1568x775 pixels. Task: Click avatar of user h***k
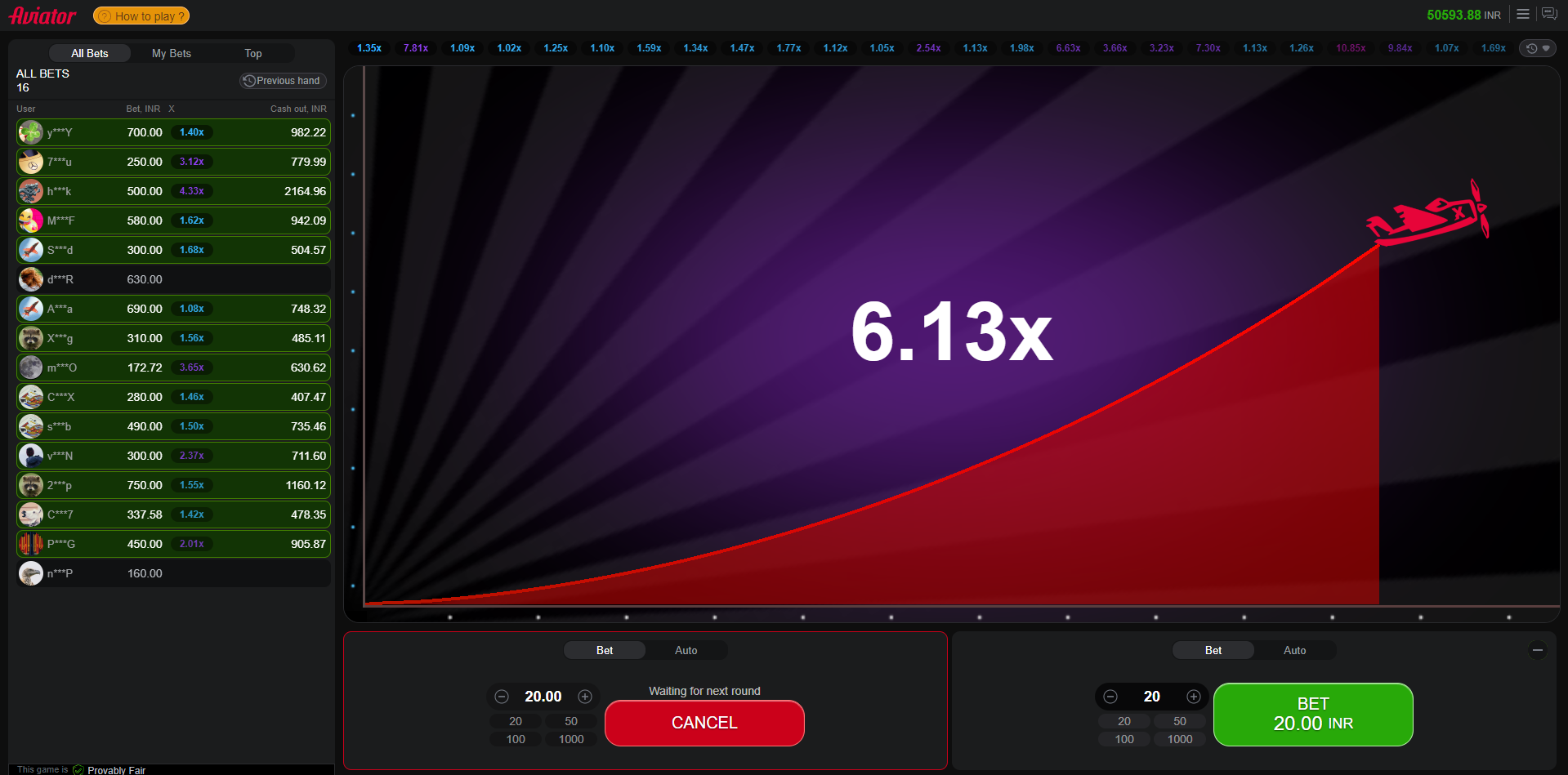(31, 191)
